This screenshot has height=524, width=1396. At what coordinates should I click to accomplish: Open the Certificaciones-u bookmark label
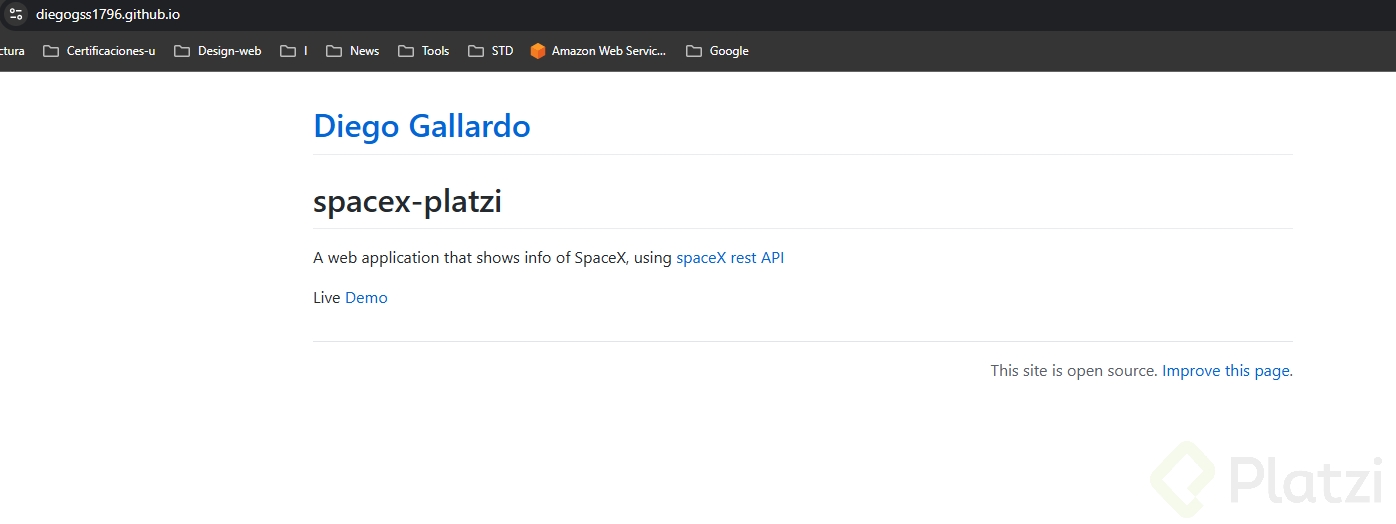pos(110,51)
